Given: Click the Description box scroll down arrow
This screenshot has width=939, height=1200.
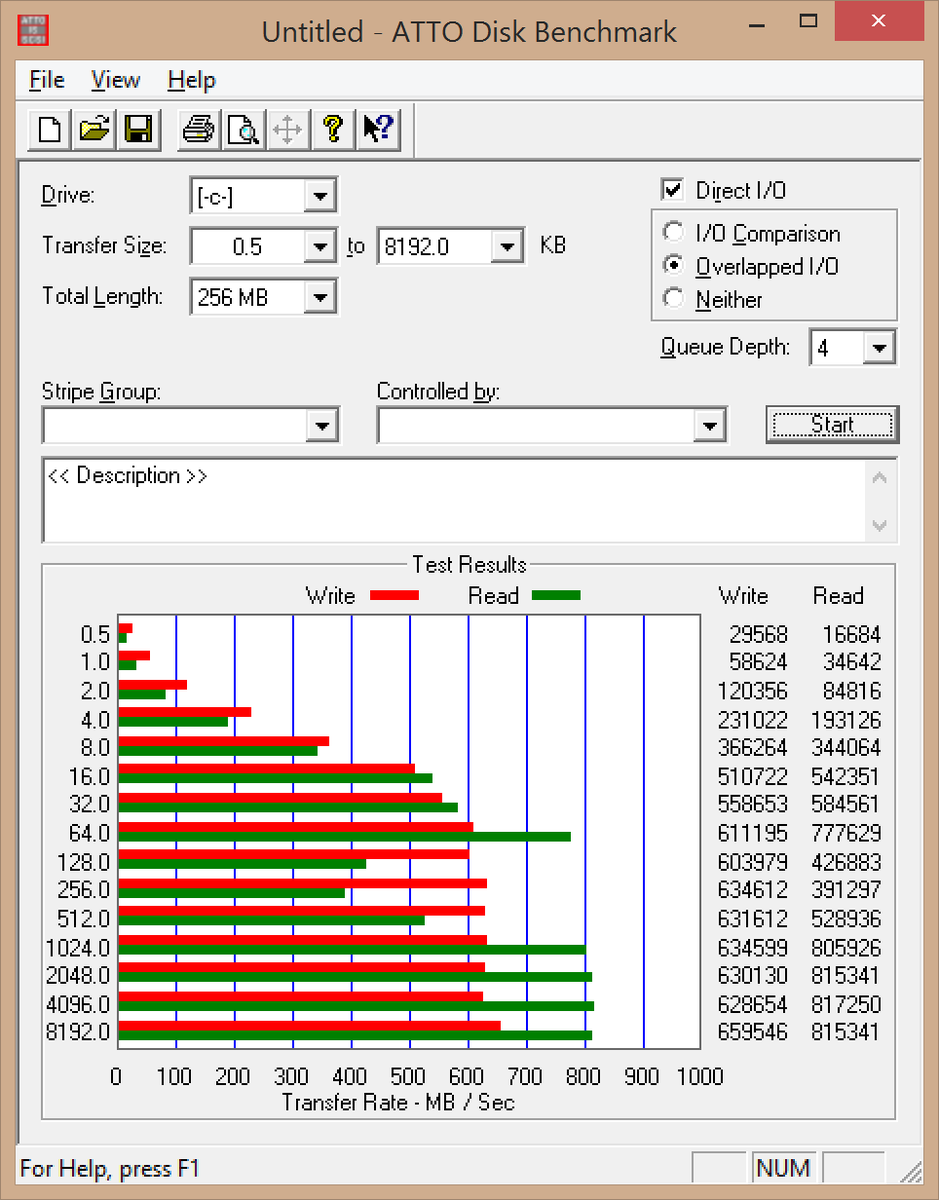Looking at the screenshot, I should point(880,525).
